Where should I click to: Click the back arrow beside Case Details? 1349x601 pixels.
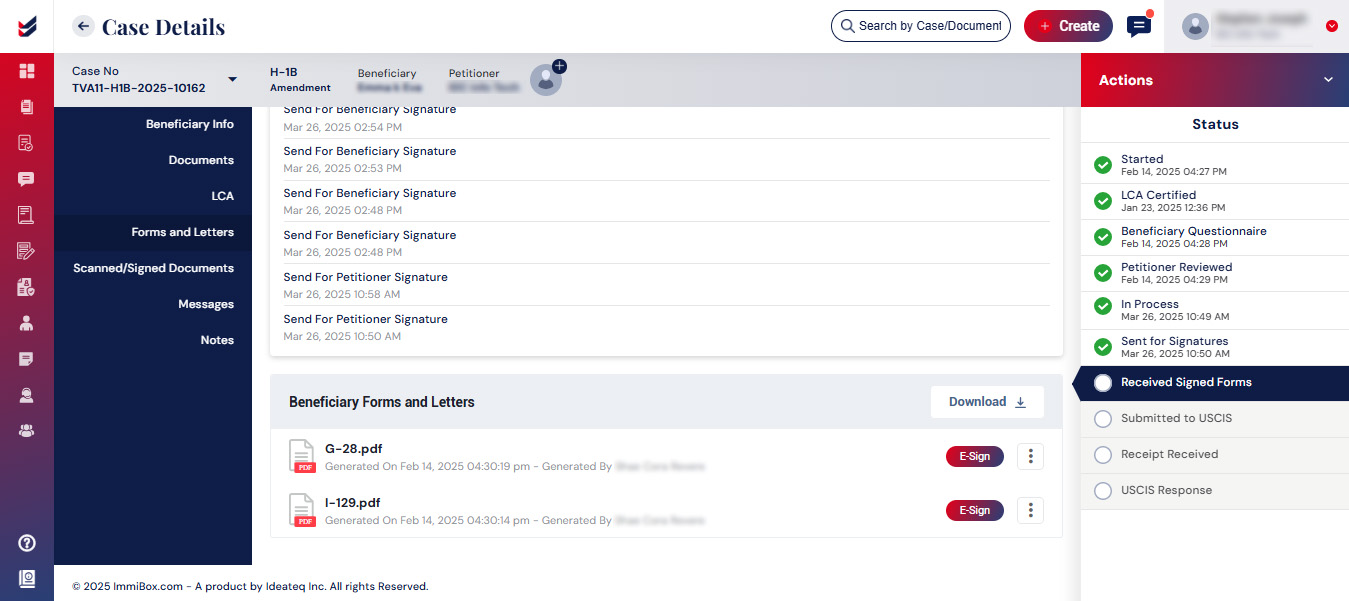pyautogui.click(x=84, y=26)
